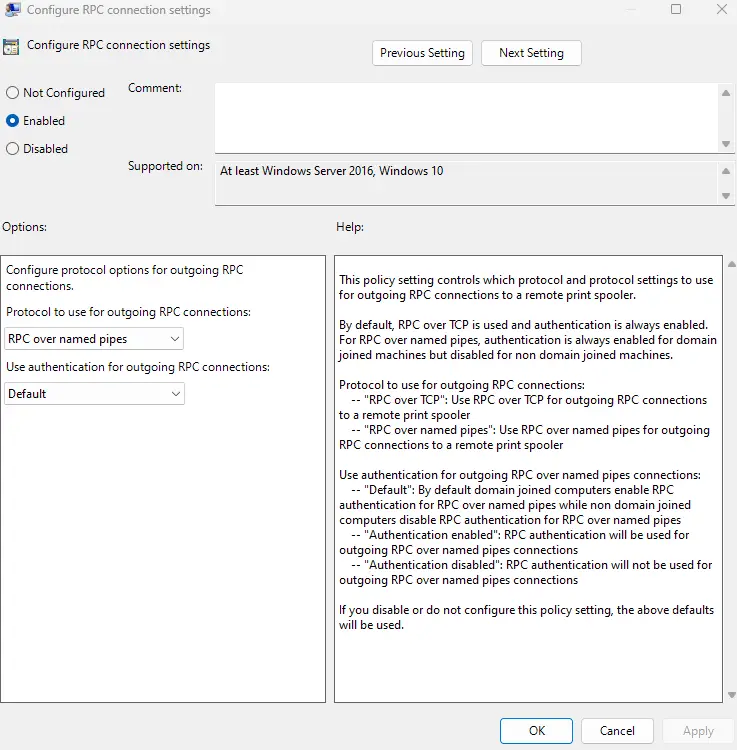Select the Disabled radio button
The image size is (737, 750).
13,149
